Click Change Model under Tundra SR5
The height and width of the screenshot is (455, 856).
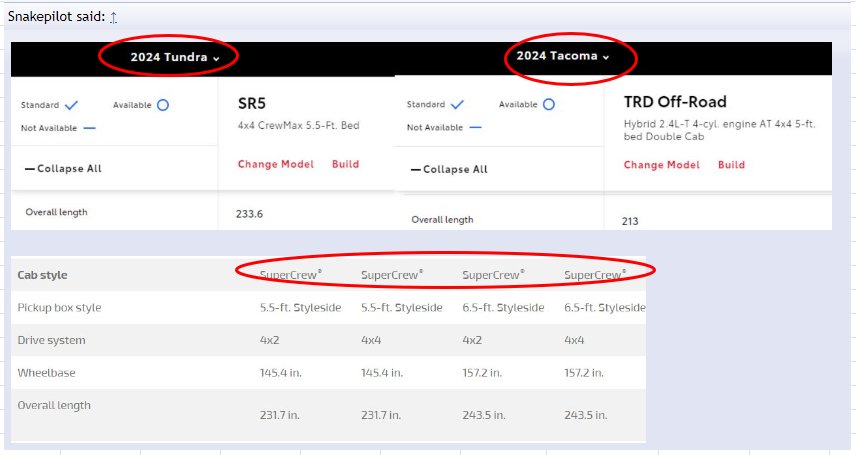[x=276, y=164]
